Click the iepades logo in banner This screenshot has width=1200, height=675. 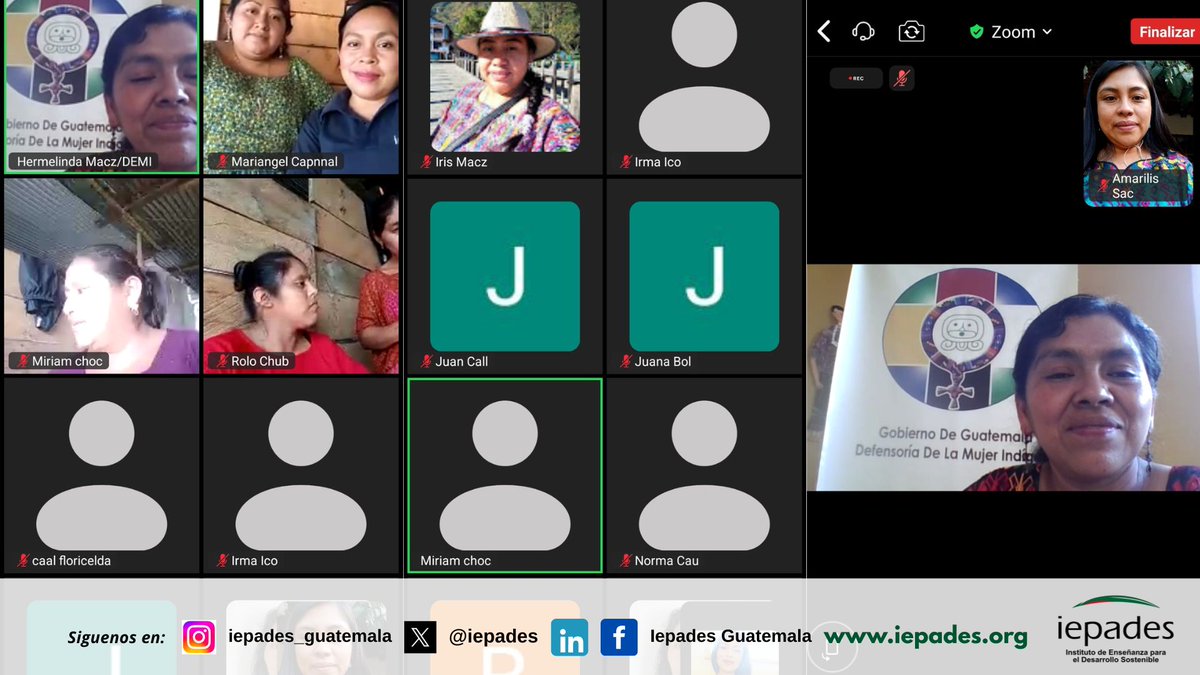tap(1115, 630)
